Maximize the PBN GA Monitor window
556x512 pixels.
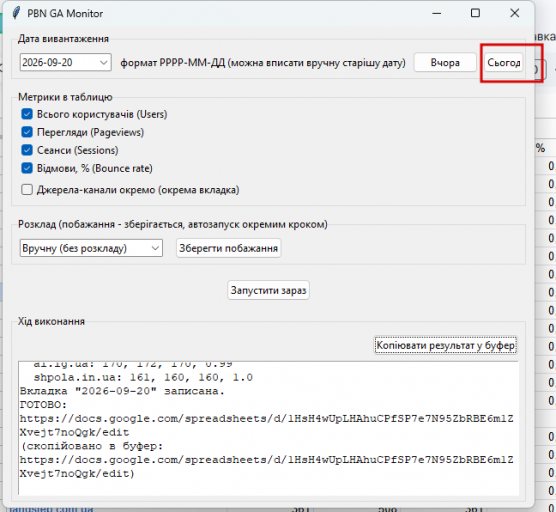coord(476,13)
